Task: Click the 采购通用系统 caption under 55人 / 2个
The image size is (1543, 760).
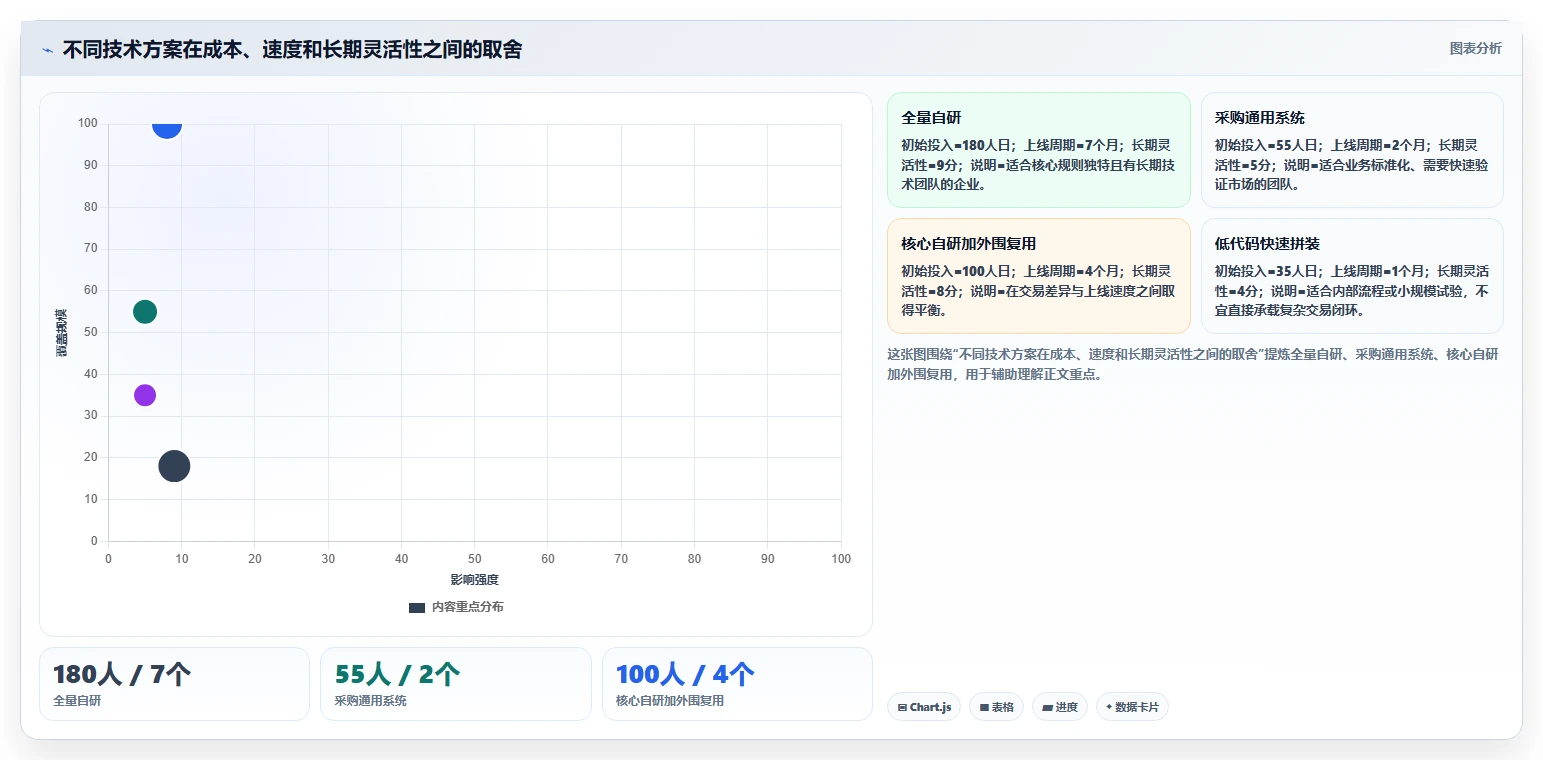Action: coord(371,701)
